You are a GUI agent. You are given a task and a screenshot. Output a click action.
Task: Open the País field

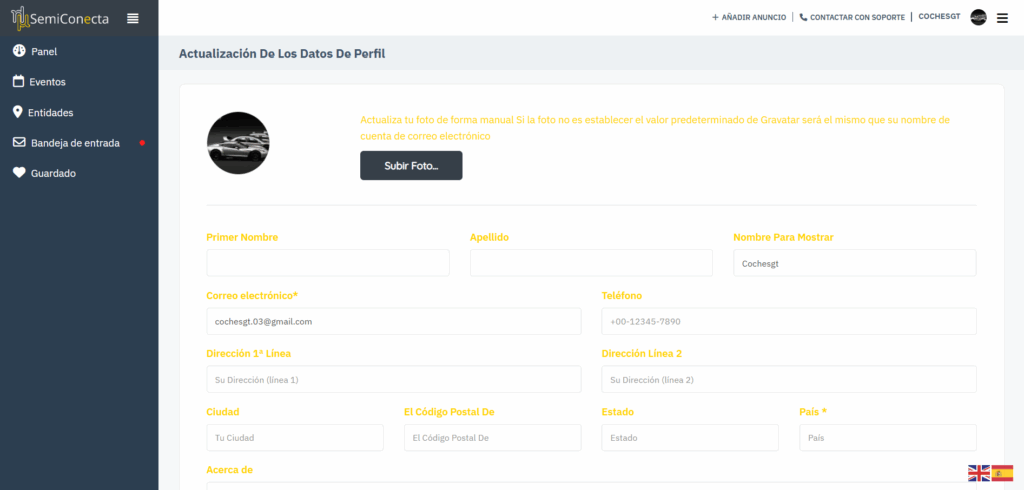(887, 438)
